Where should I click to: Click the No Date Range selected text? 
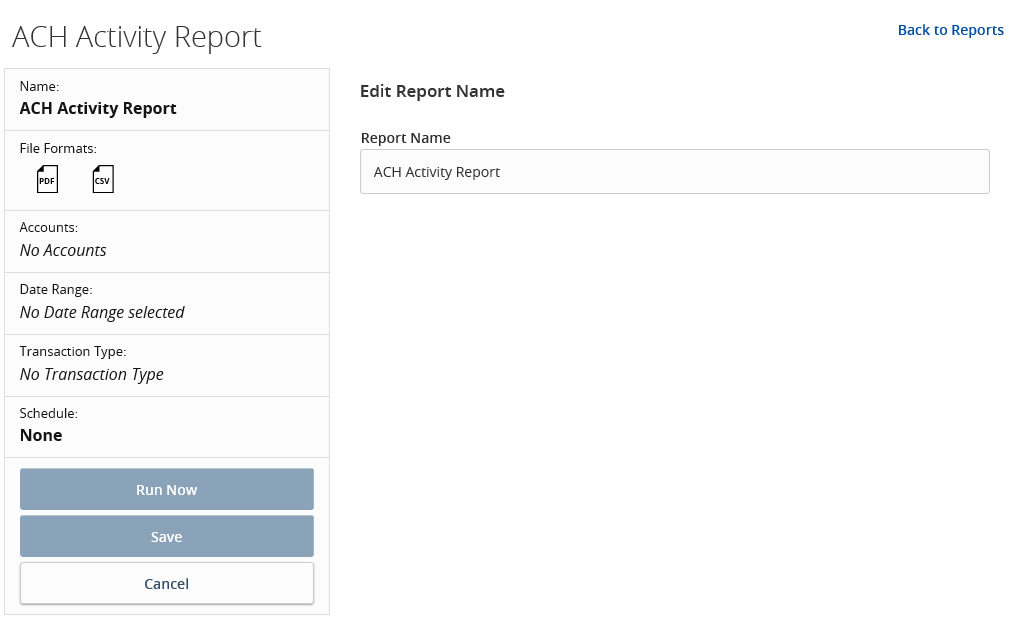[102, 312]
